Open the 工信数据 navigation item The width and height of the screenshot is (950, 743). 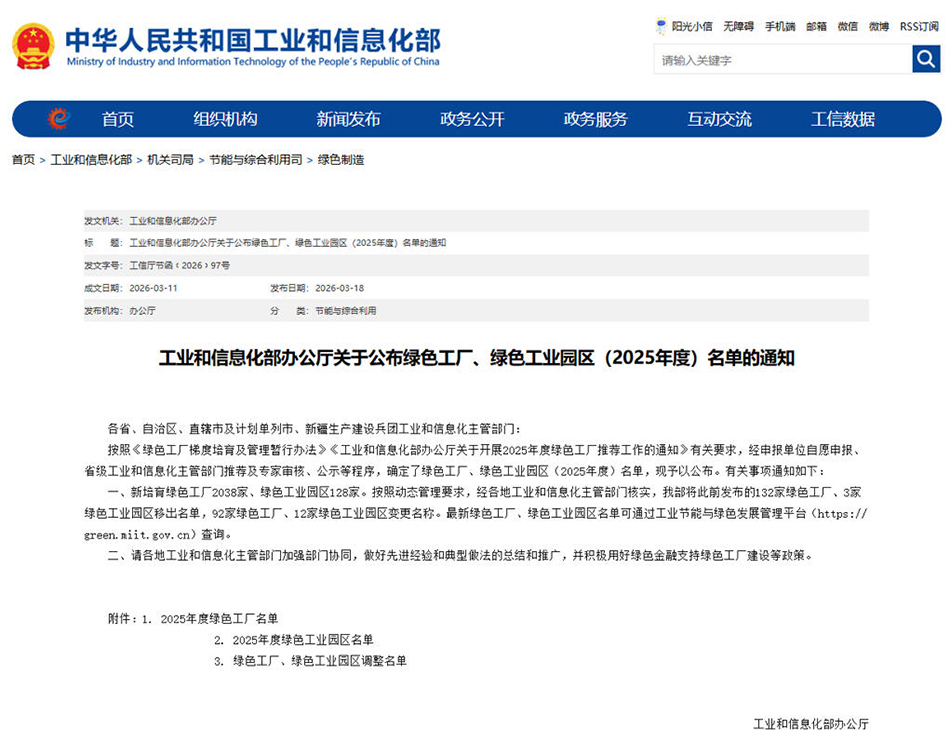(842, 119)
